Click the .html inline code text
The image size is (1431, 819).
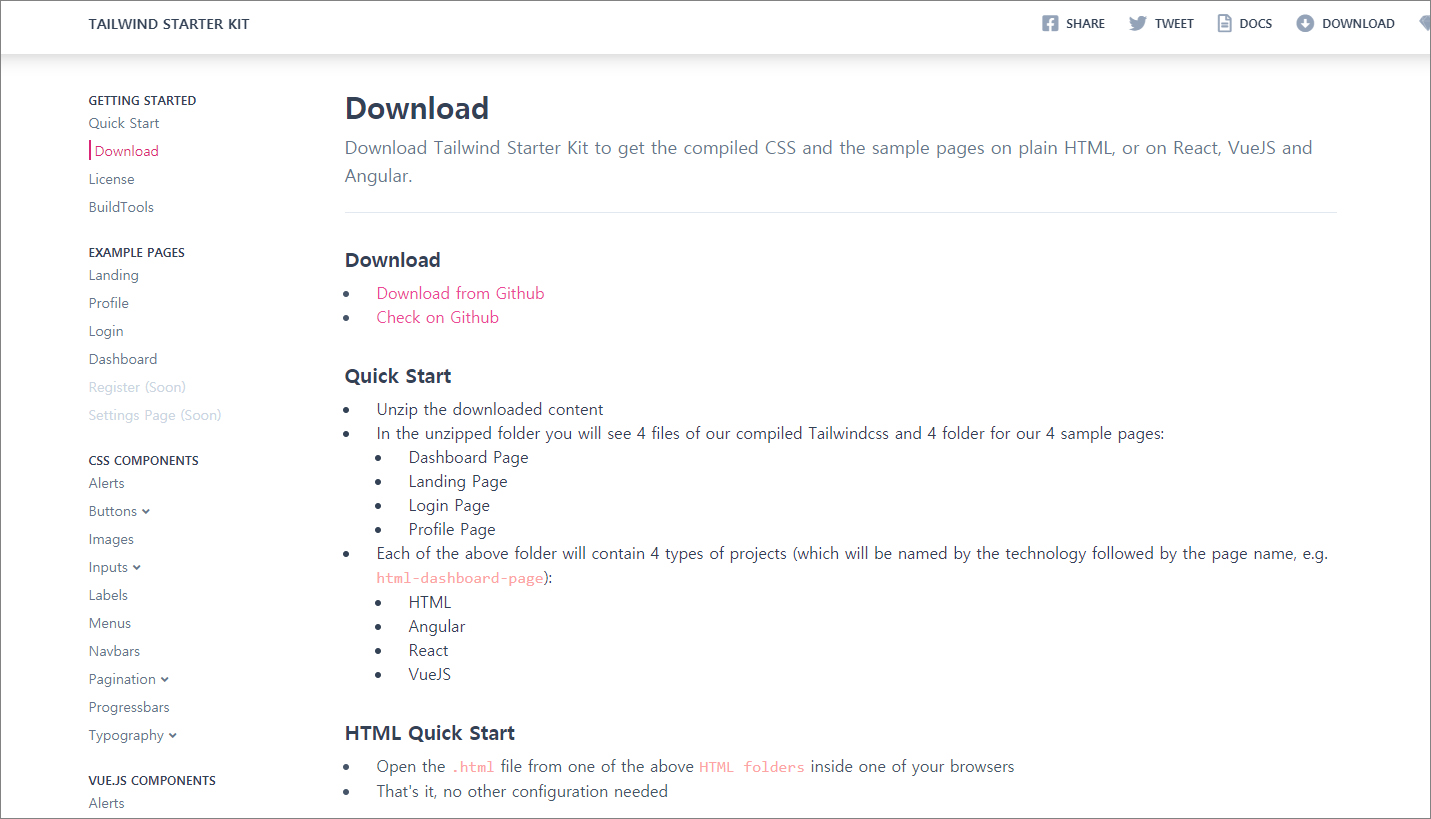pos(473,767)
